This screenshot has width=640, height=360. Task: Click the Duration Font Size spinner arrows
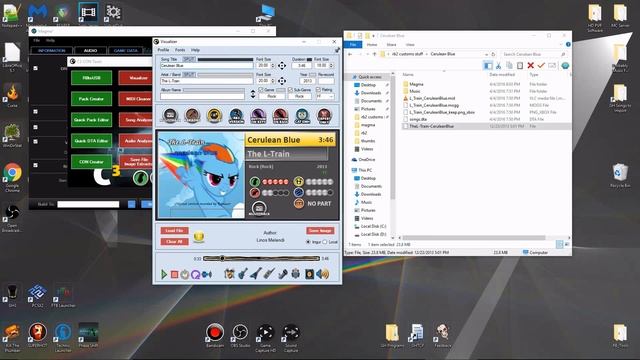pyautogui.click(x=331, y=66)
